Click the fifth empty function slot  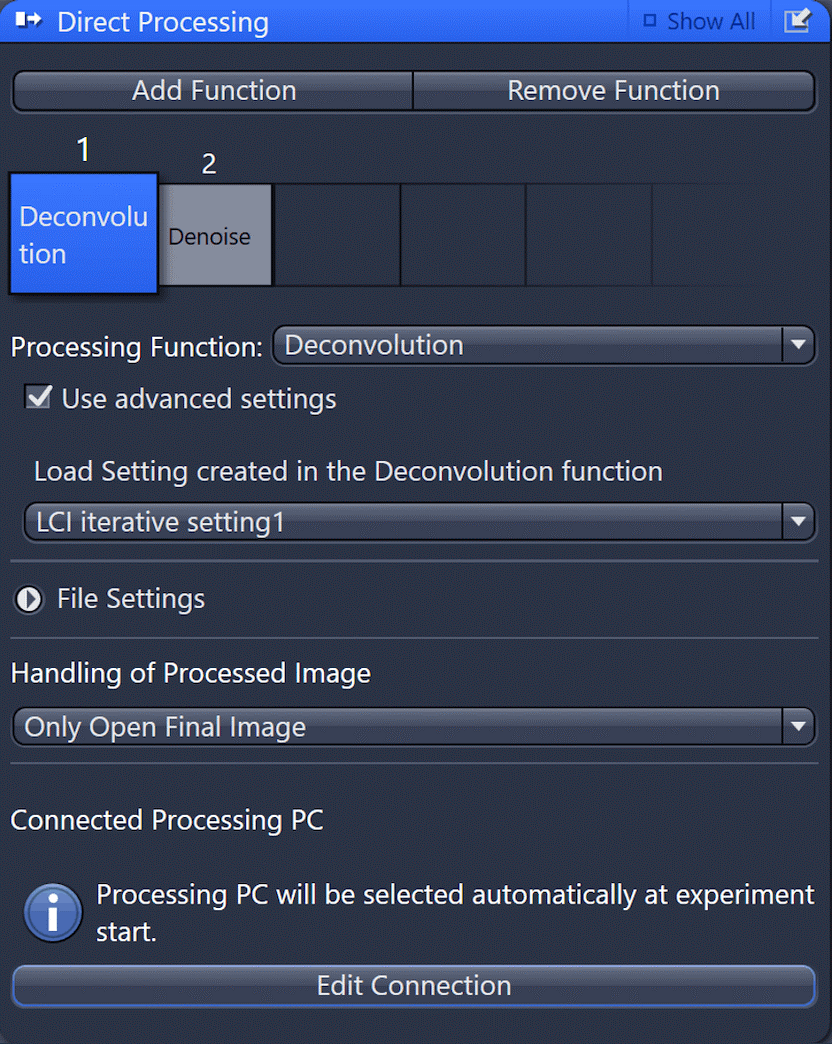(588, 235)
